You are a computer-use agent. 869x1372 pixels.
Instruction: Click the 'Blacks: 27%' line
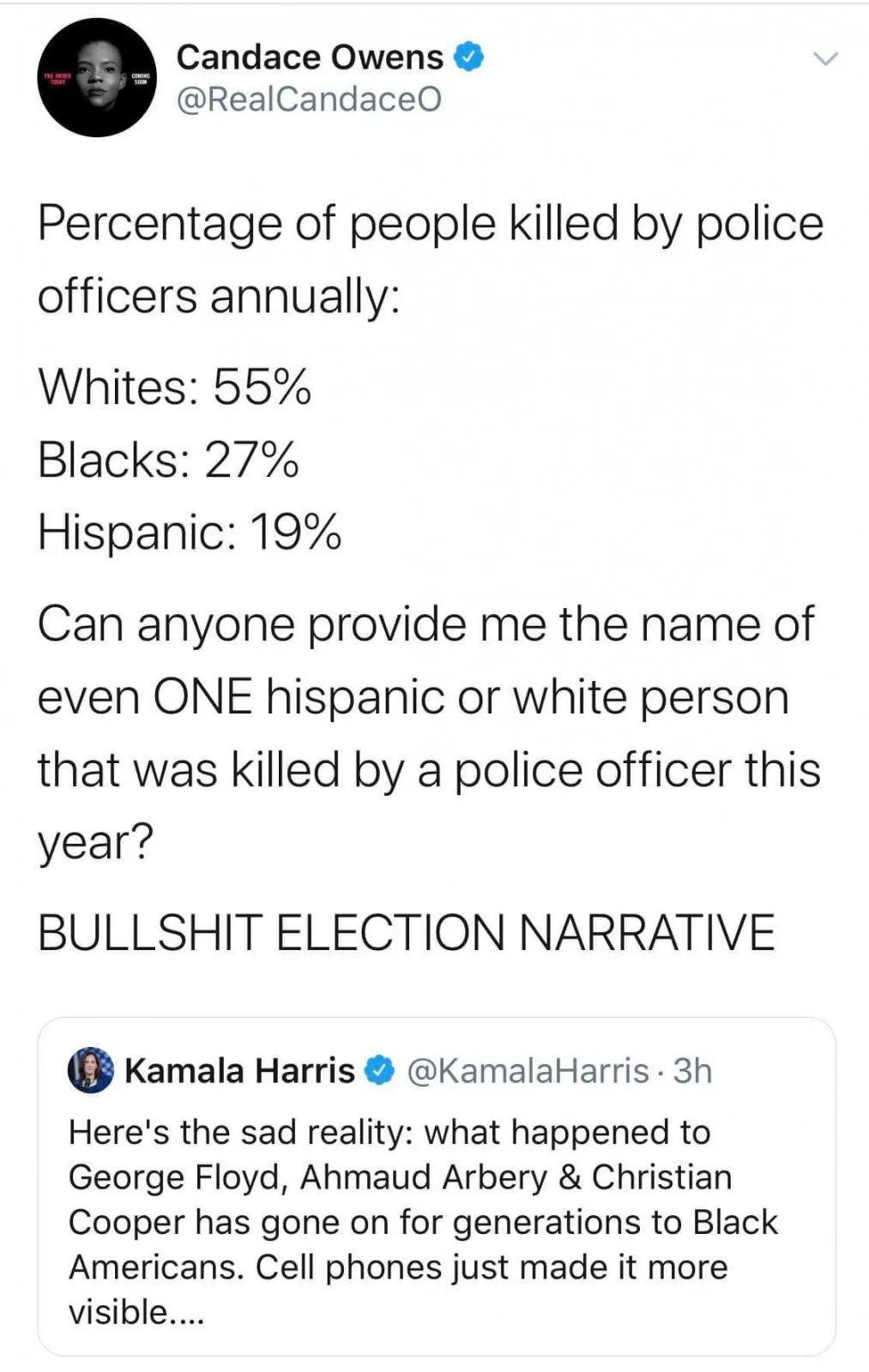coord(168,460)
